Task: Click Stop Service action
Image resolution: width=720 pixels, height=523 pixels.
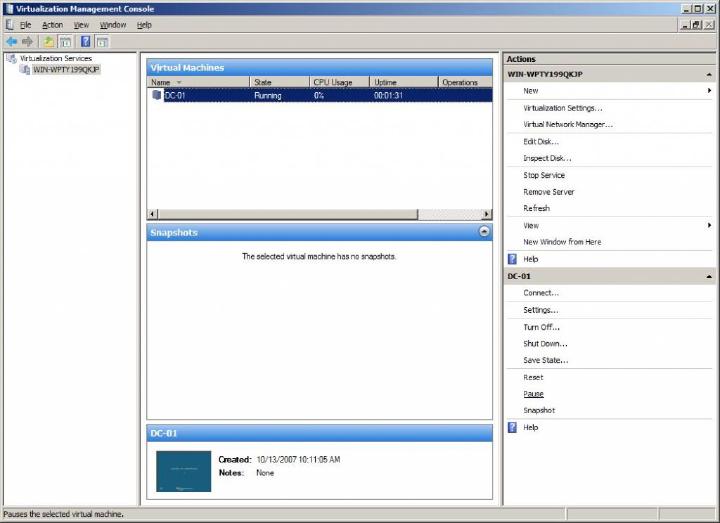Action: click(x=544, y=175)
